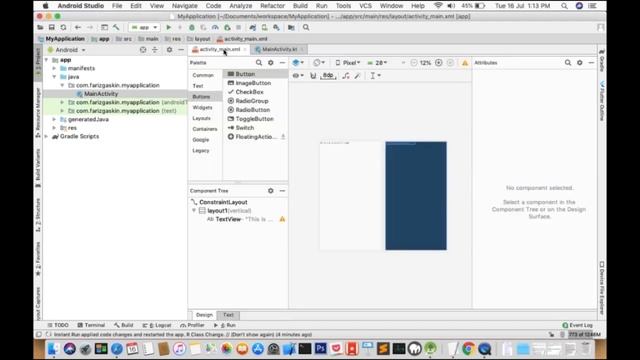Click the zoom in plus icon
The height and width of the screenshot is (360, 640).
click(439, 62)
